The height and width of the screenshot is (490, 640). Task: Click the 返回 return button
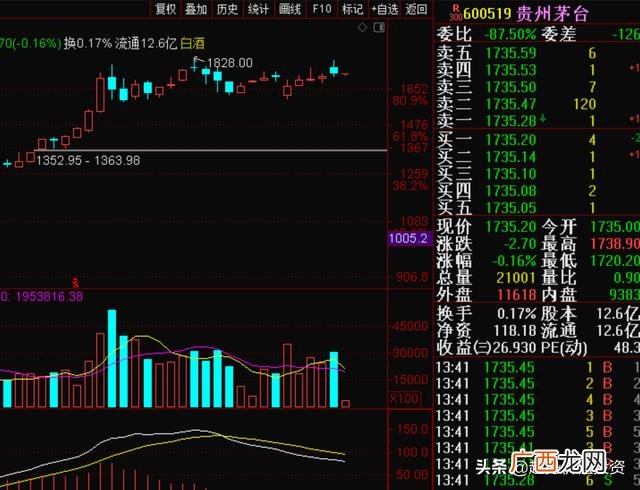[416, 9]
